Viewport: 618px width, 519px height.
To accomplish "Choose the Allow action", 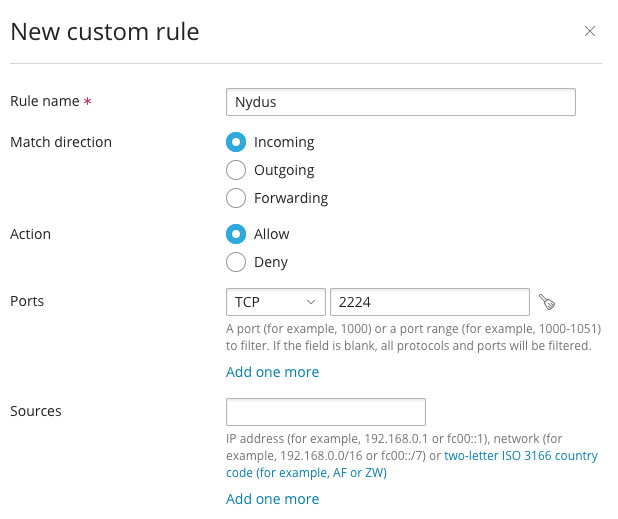I will point(236,234).
